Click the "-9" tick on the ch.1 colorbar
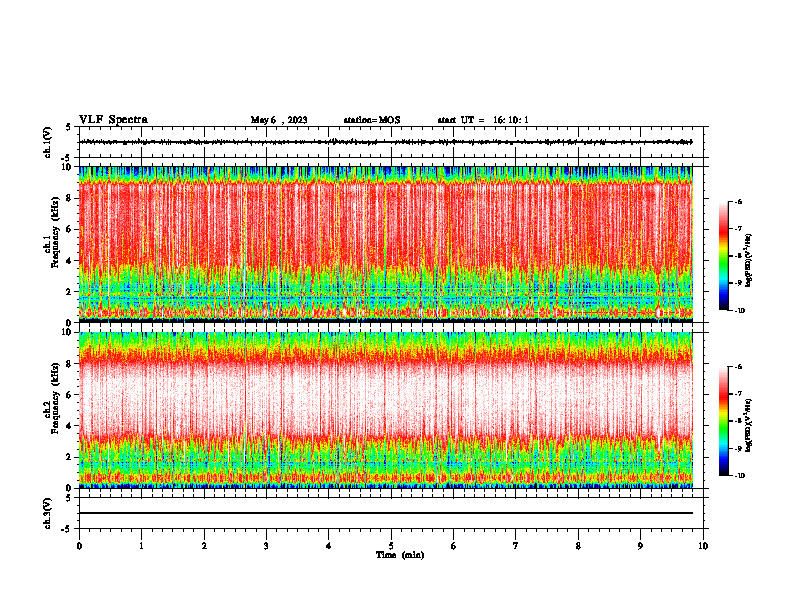Viewport: 792px width, 612px height. [x=738, y=283]
